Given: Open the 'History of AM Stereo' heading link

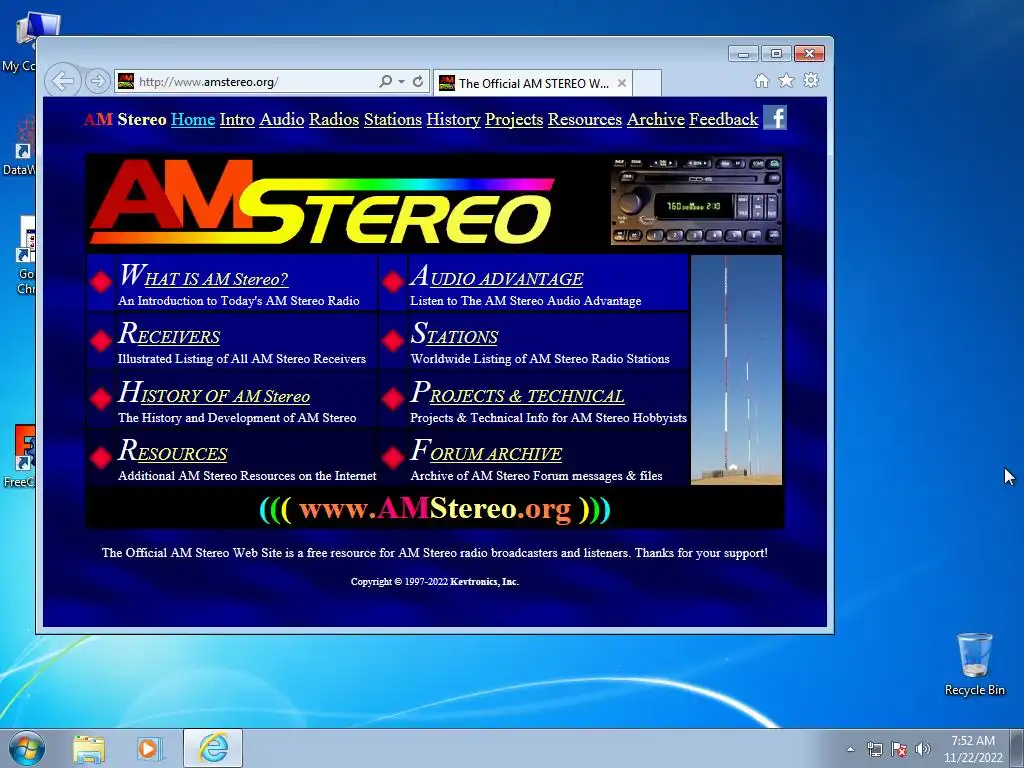Looking at the screenshot, I should coord(214,394).
